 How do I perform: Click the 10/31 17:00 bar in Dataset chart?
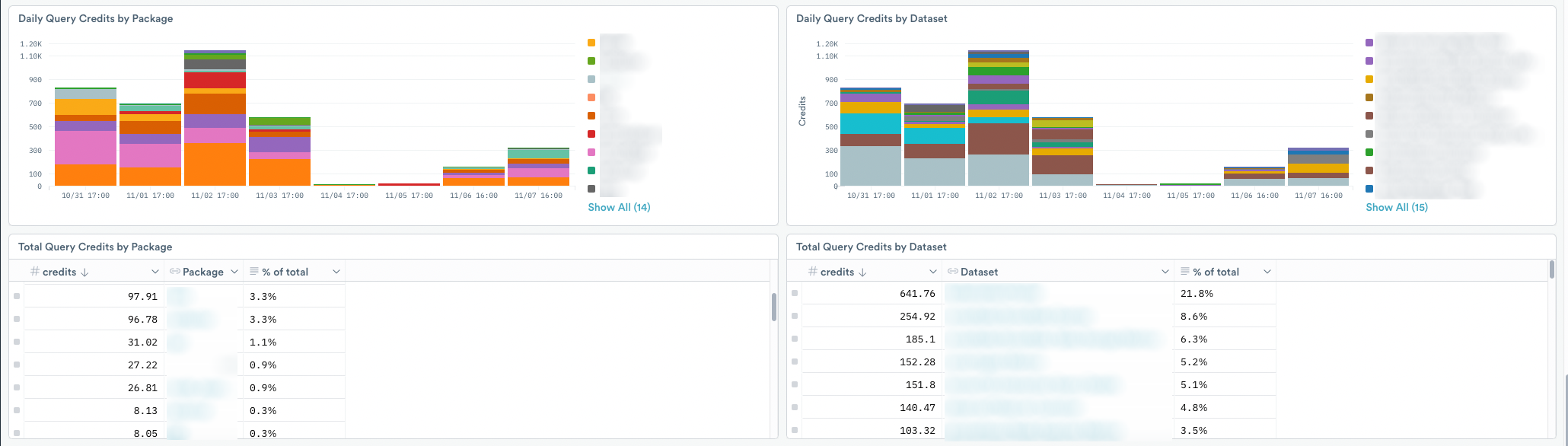(871, 137)
